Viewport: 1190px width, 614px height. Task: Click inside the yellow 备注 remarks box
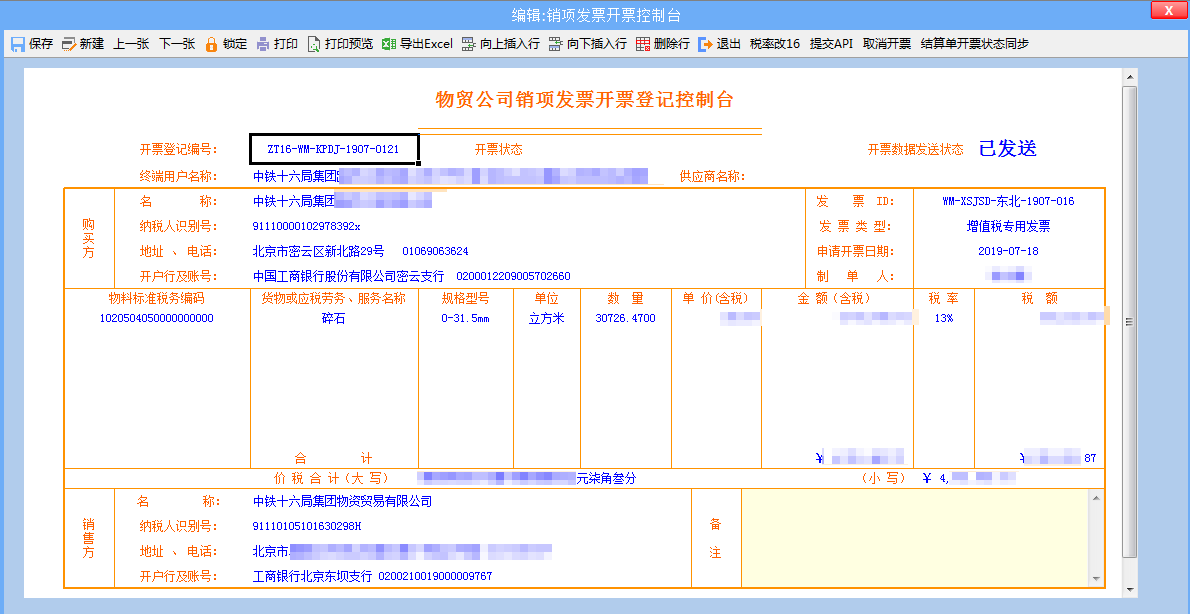pos(915,538)
